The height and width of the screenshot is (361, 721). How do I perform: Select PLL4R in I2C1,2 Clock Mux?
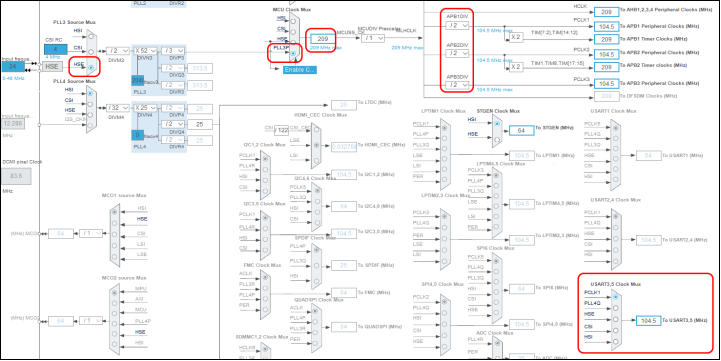point(265,169)
